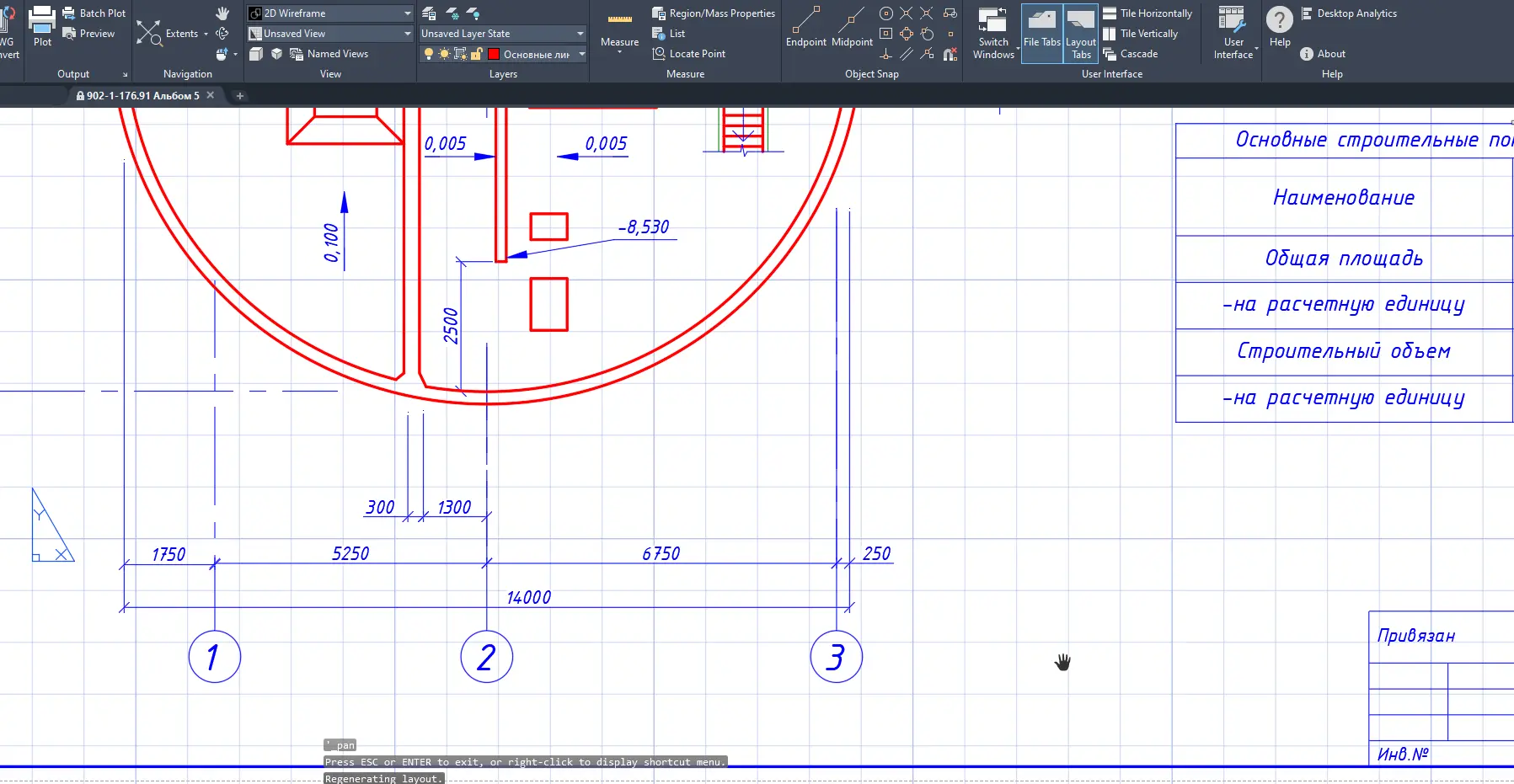Open the Unsaved Layer State dropdown
The image size is (1514, 784).
tap(580, 34)
